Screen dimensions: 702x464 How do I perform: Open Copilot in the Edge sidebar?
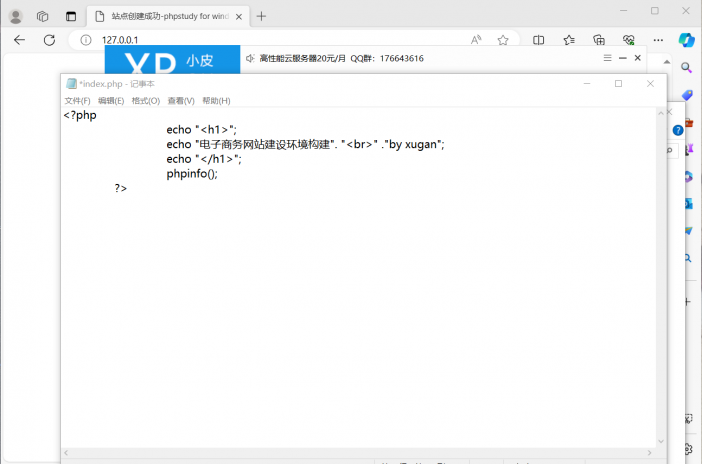[x=686, y=40]
